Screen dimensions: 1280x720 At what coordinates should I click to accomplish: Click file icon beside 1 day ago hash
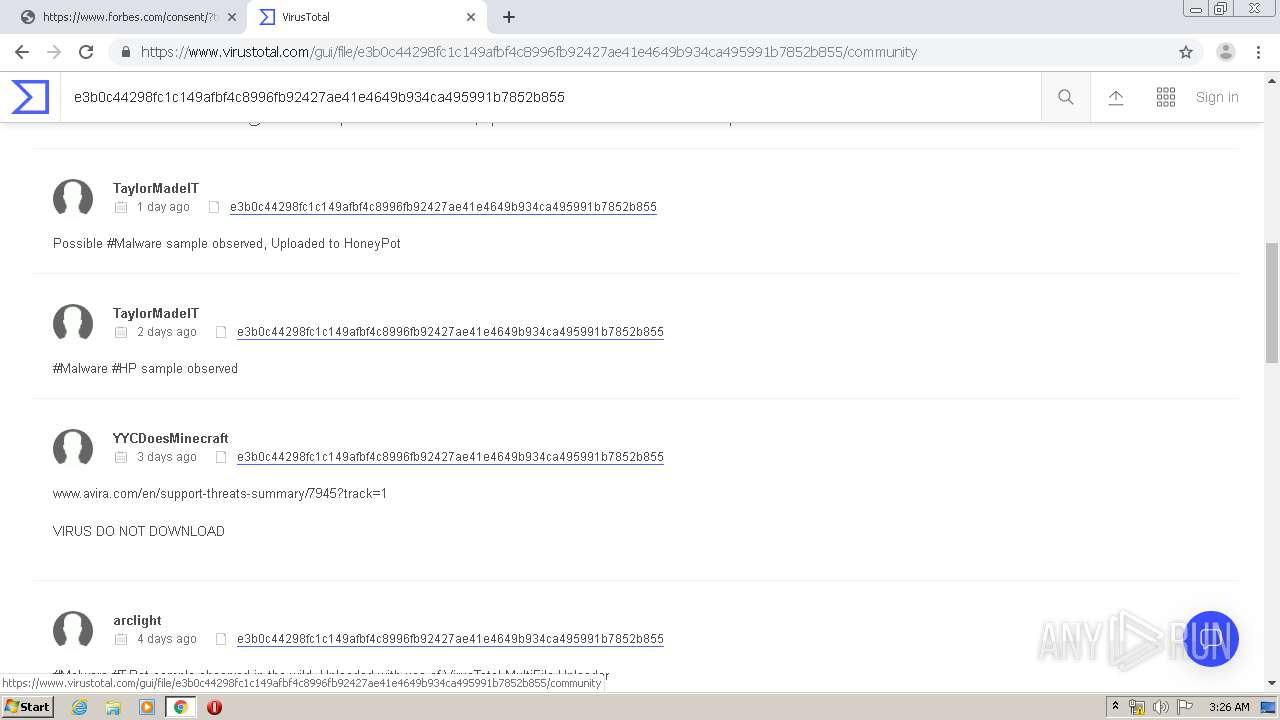point(213,207)
